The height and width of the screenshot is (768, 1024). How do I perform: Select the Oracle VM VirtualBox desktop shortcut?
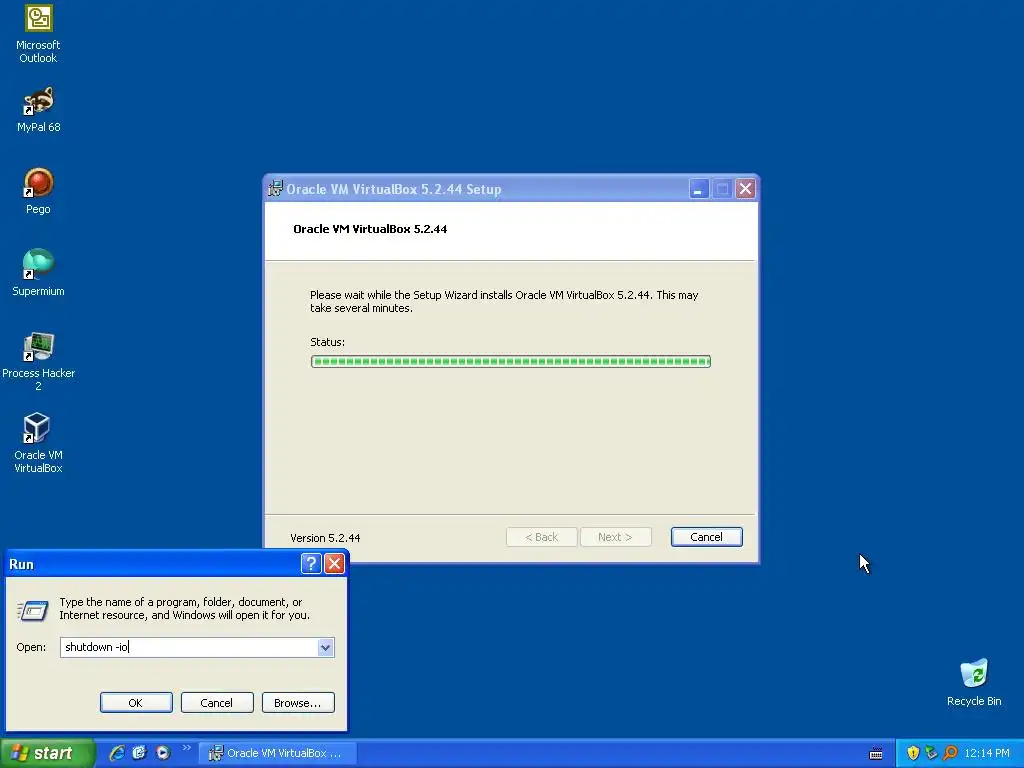coord(38,443)
